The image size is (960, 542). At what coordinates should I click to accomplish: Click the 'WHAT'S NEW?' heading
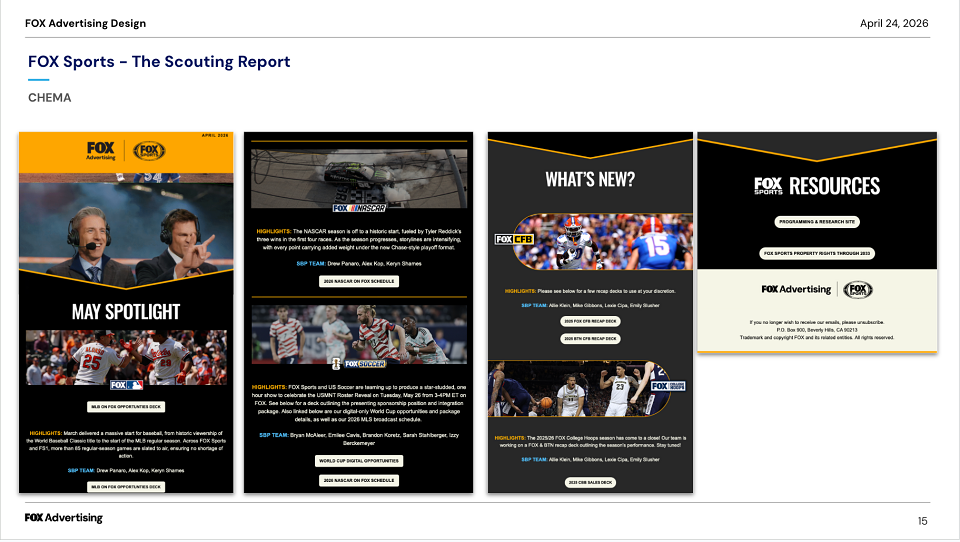tap(590, 179)
